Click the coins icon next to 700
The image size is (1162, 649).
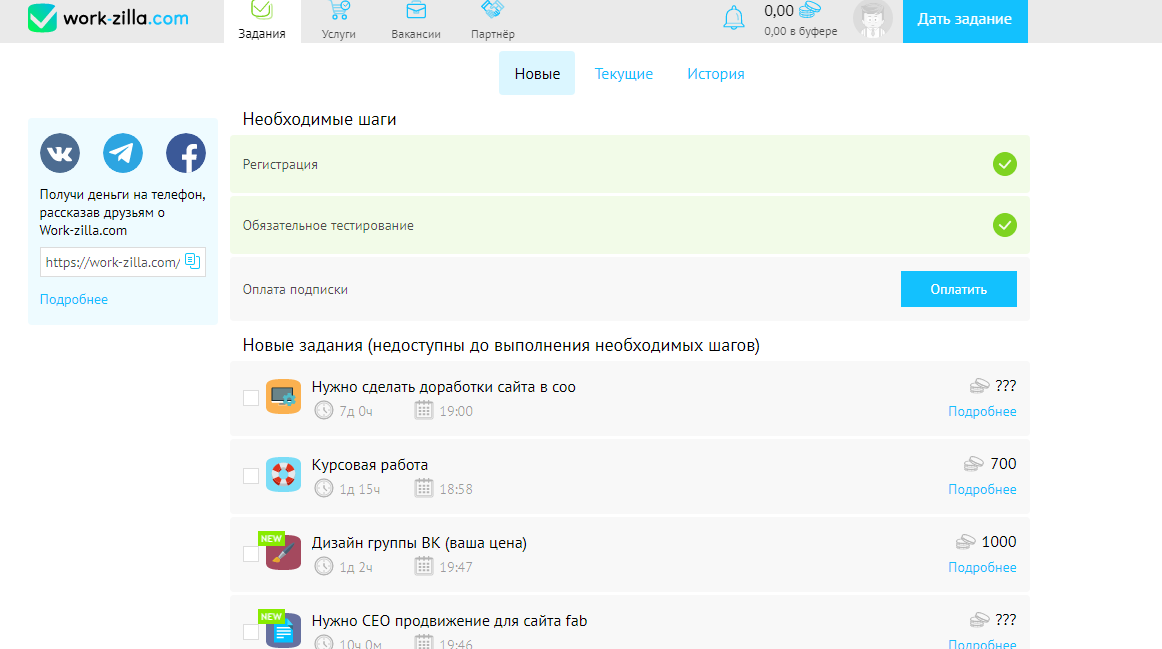pyautogui.click(x=973, y=464)
